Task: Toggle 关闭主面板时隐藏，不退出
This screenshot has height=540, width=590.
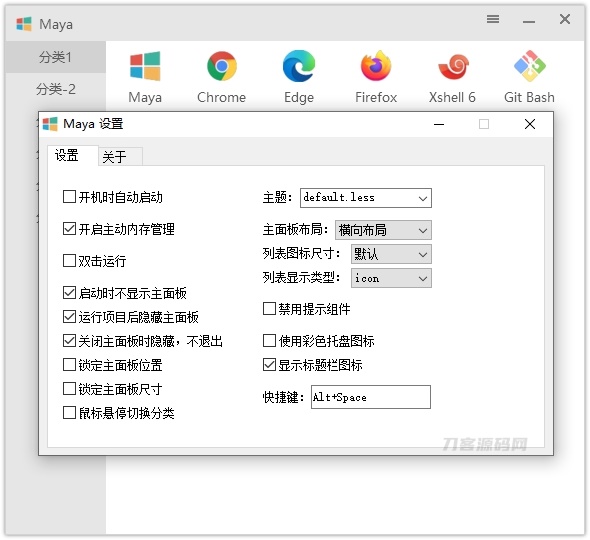Action: click(69, 341)
